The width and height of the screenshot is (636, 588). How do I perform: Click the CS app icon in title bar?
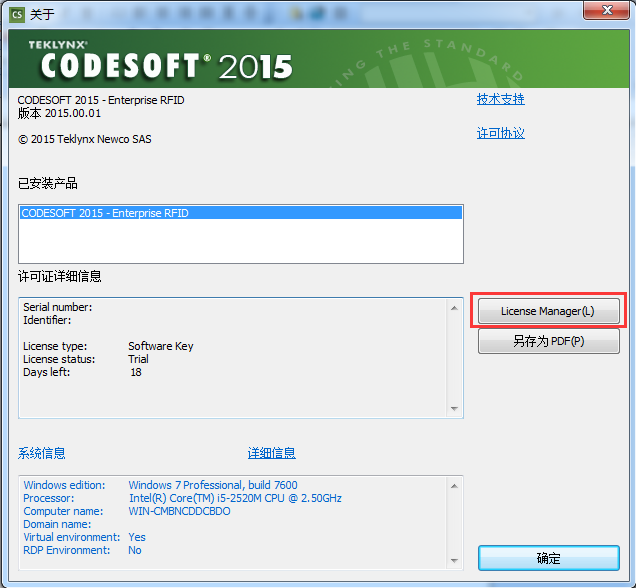click(17, 15)
